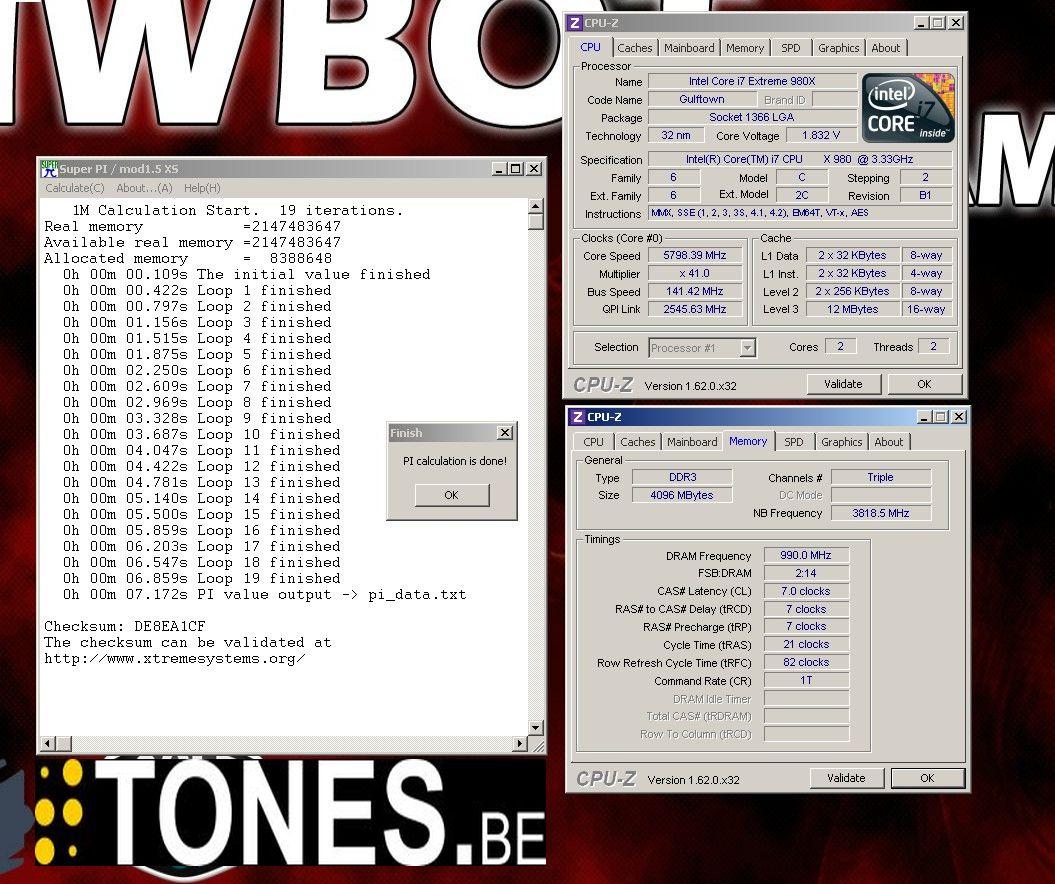Click the NB Frequency value 3818.5 MHz

click(x=881, y=513)
